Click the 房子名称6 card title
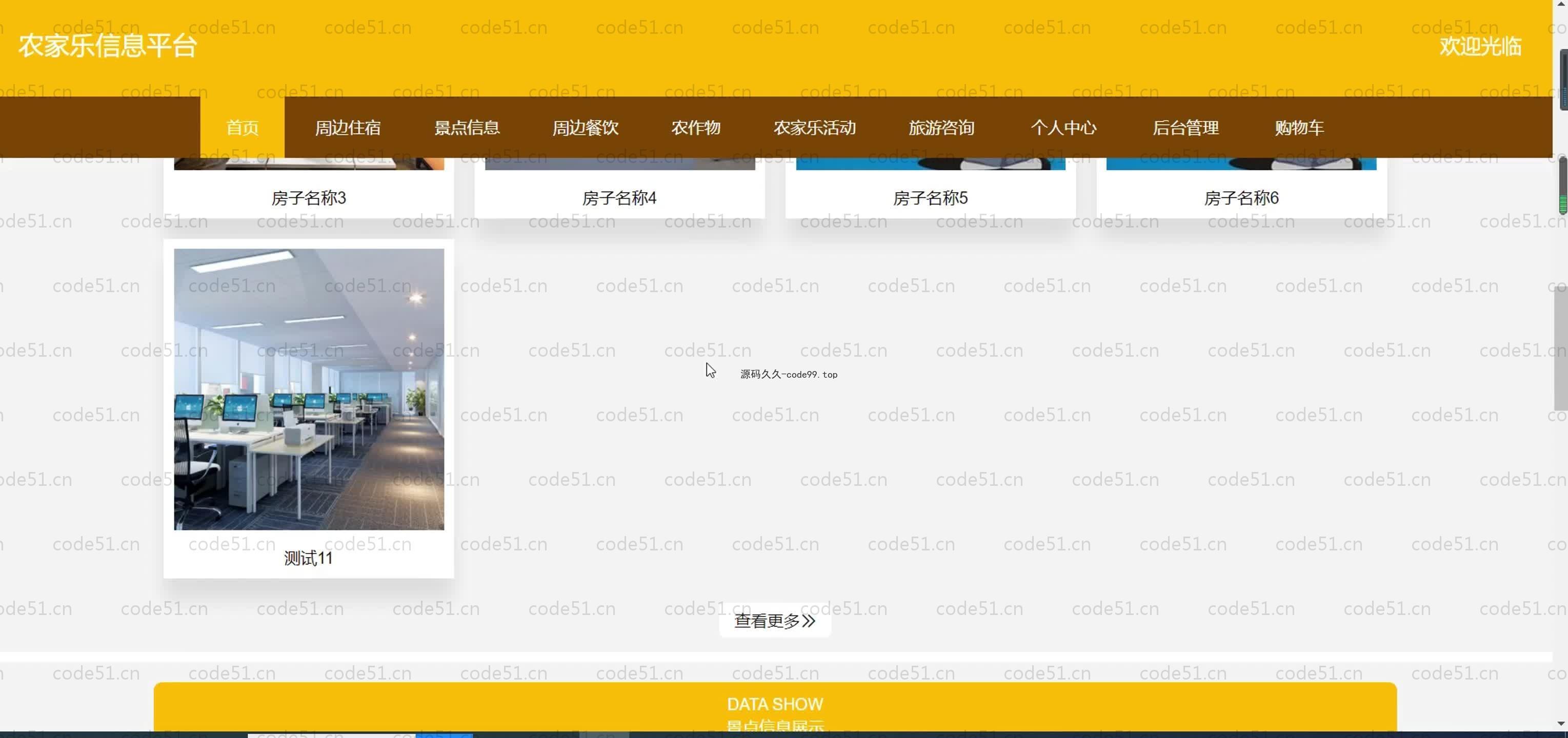The height and width of the screenshot is (738, 1568). [1241, 198]
